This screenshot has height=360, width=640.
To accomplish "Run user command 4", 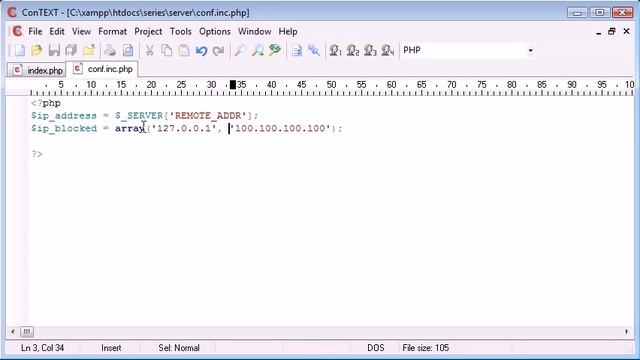I will [387, 50].
